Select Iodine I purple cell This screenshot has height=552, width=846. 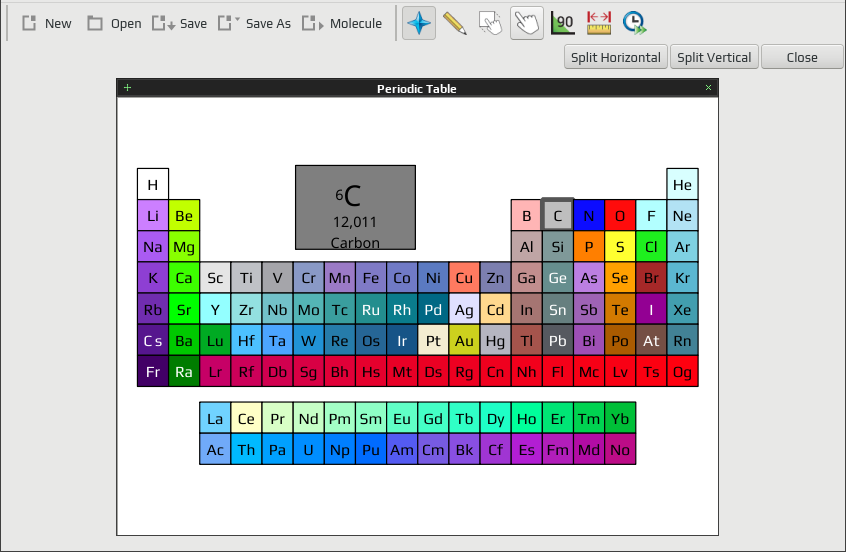click(x=651, y=309)
